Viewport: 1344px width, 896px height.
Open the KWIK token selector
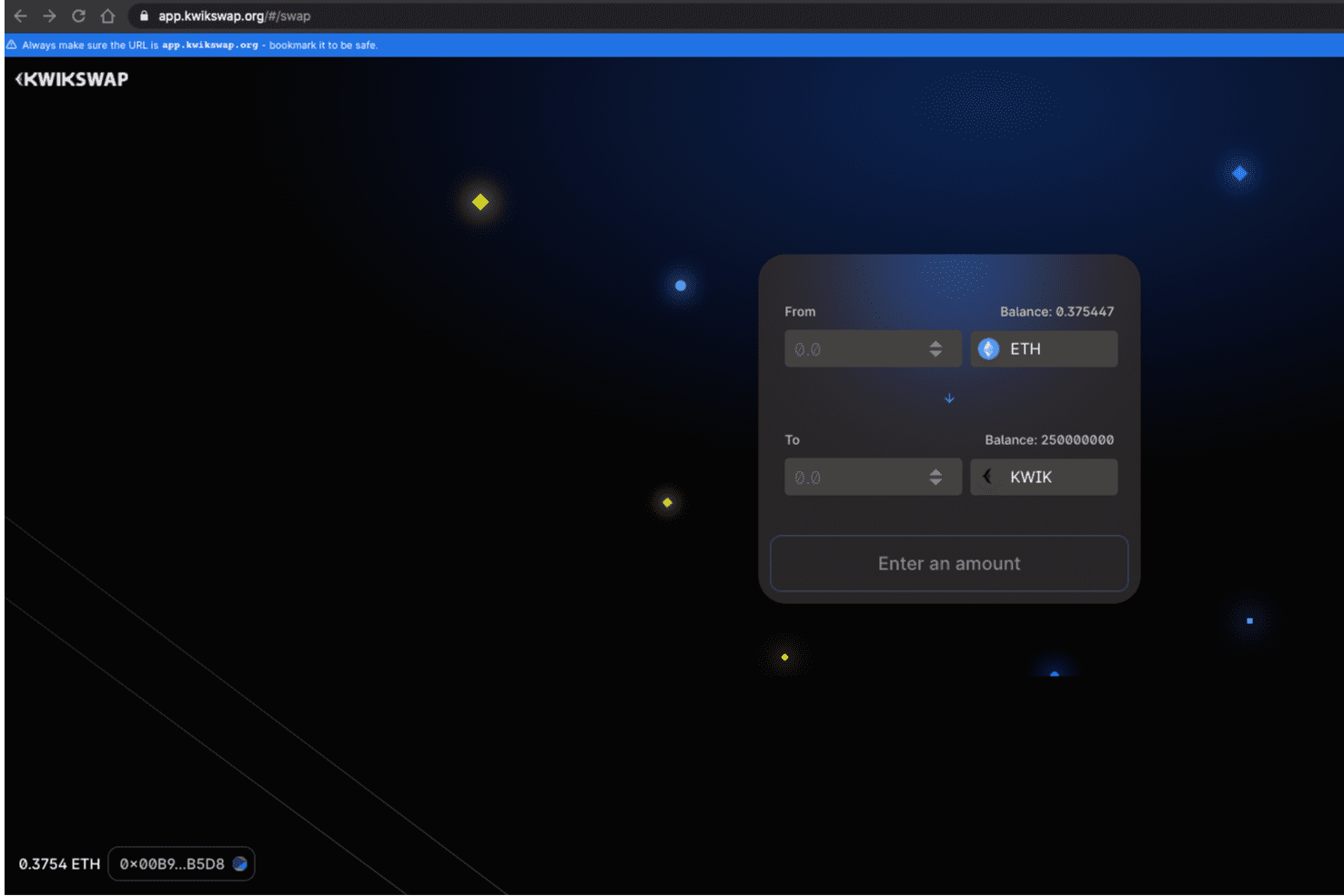click(x=1043, y=478)
